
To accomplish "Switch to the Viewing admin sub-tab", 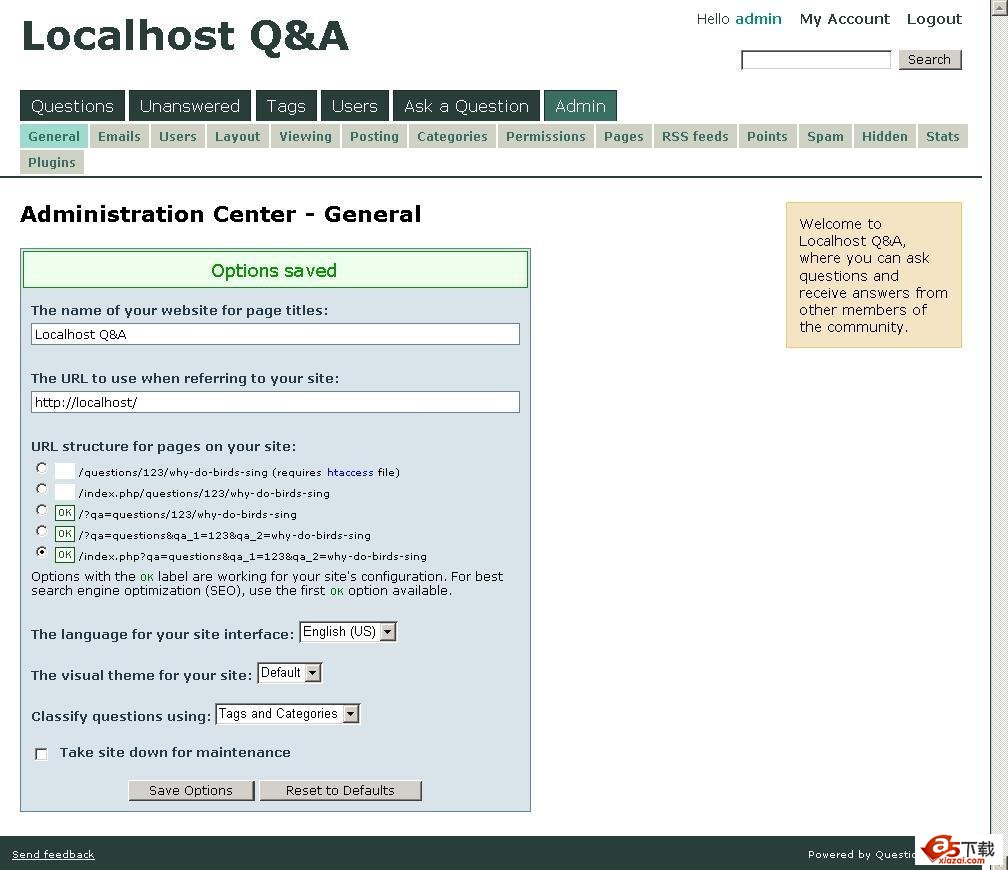I will coord(305,136).
